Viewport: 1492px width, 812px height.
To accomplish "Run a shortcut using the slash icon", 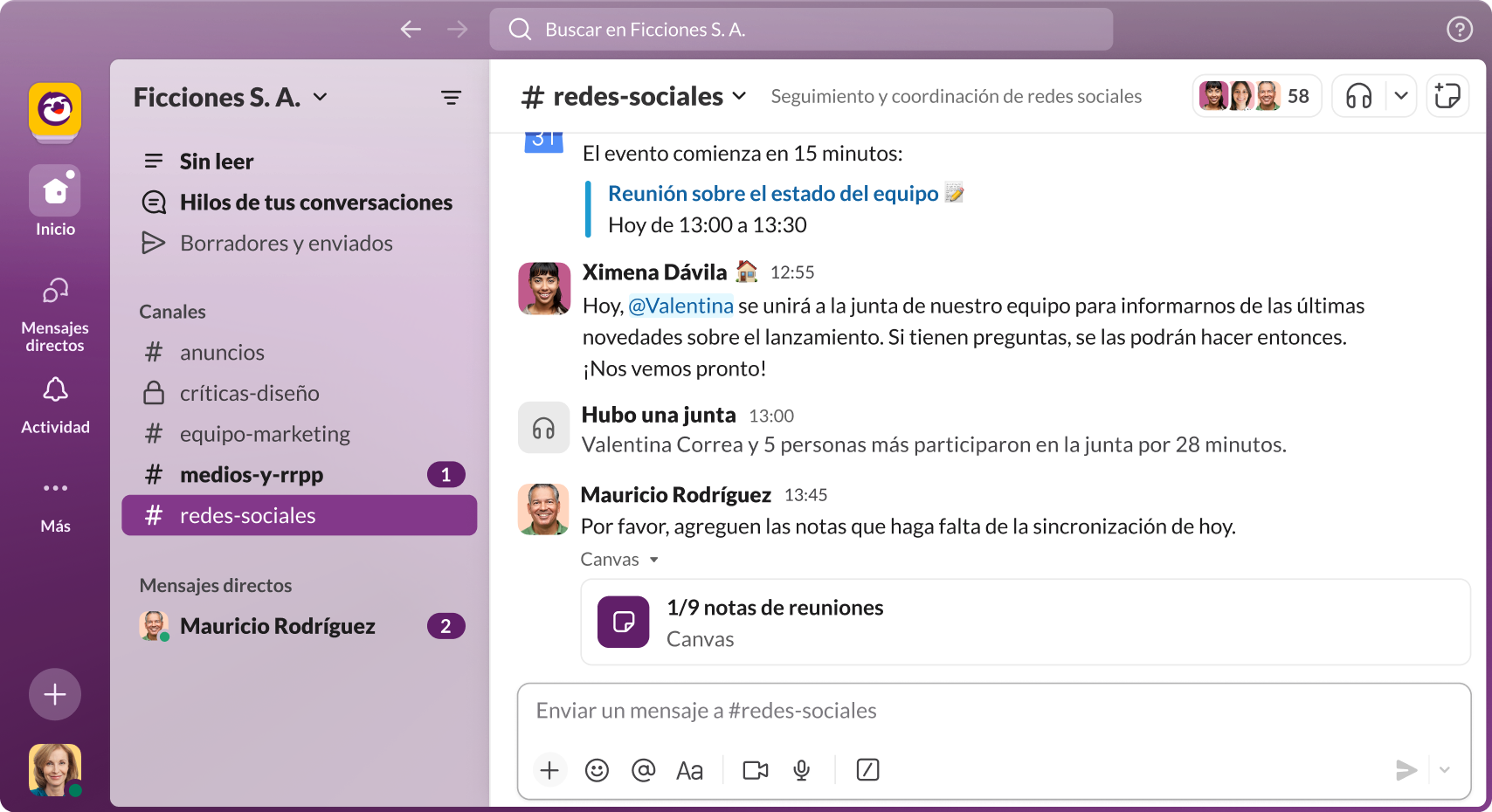I will tap(867, 770).
